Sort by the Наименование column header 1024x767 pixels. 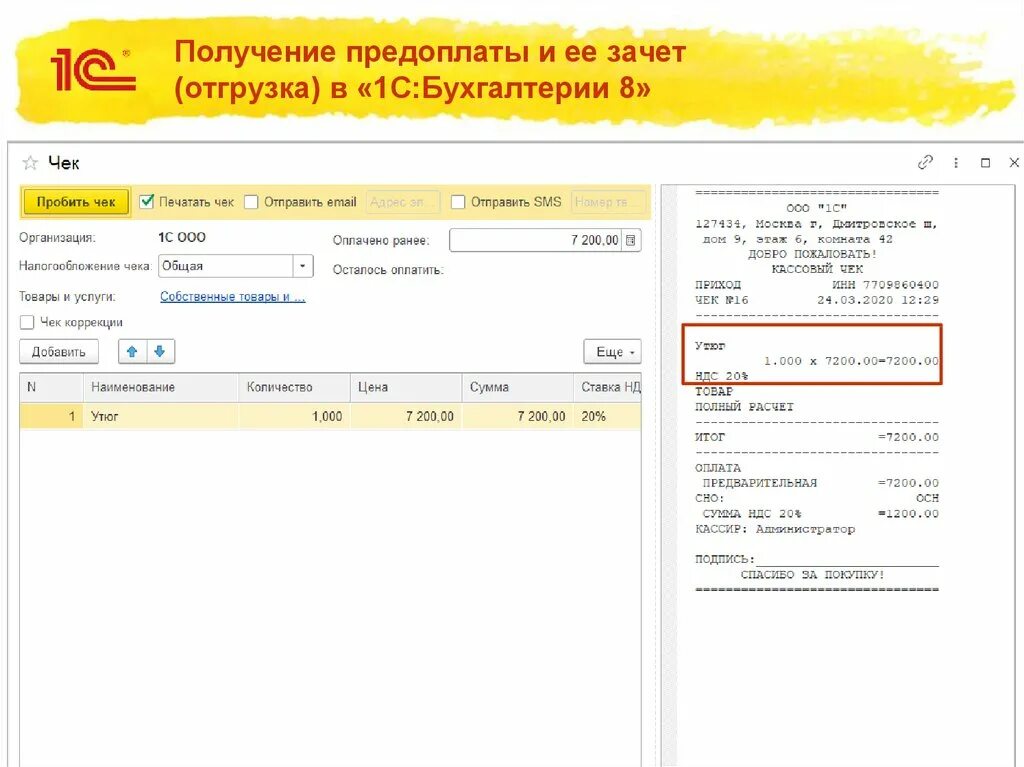click(161, 387)
